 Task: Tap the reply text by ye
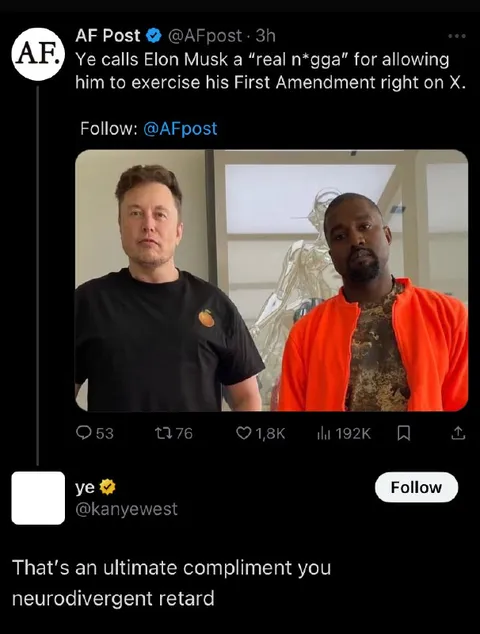[171, 583]
